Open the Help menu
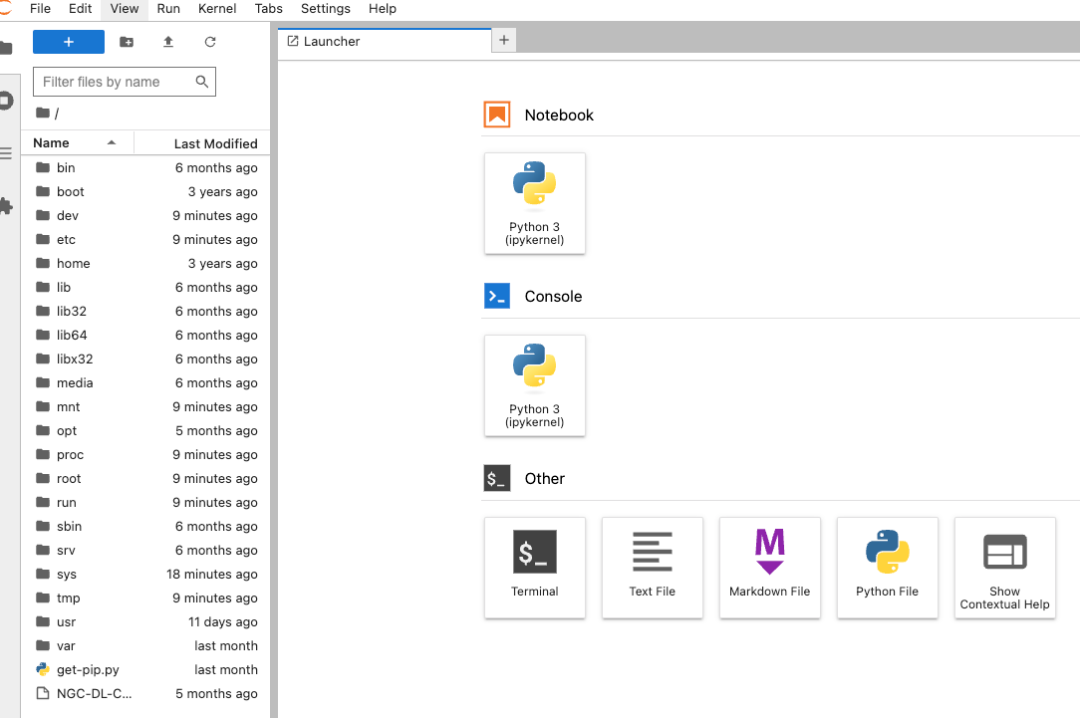Viewport: 1080px width, 718px height. 382,9
